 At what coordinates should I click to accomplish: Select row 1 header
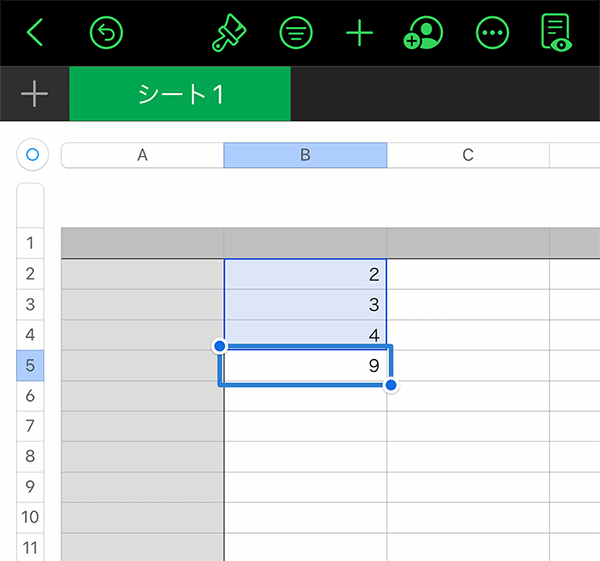(x=30, y=243)
